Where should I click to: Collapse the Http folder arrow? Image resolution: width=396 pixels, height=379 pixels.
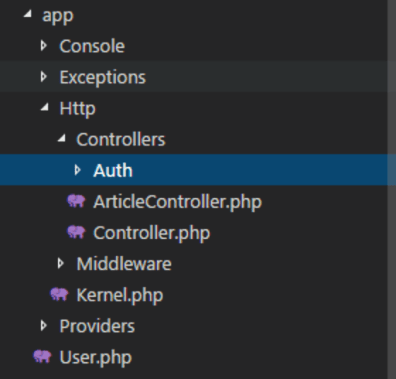(45, 107)
